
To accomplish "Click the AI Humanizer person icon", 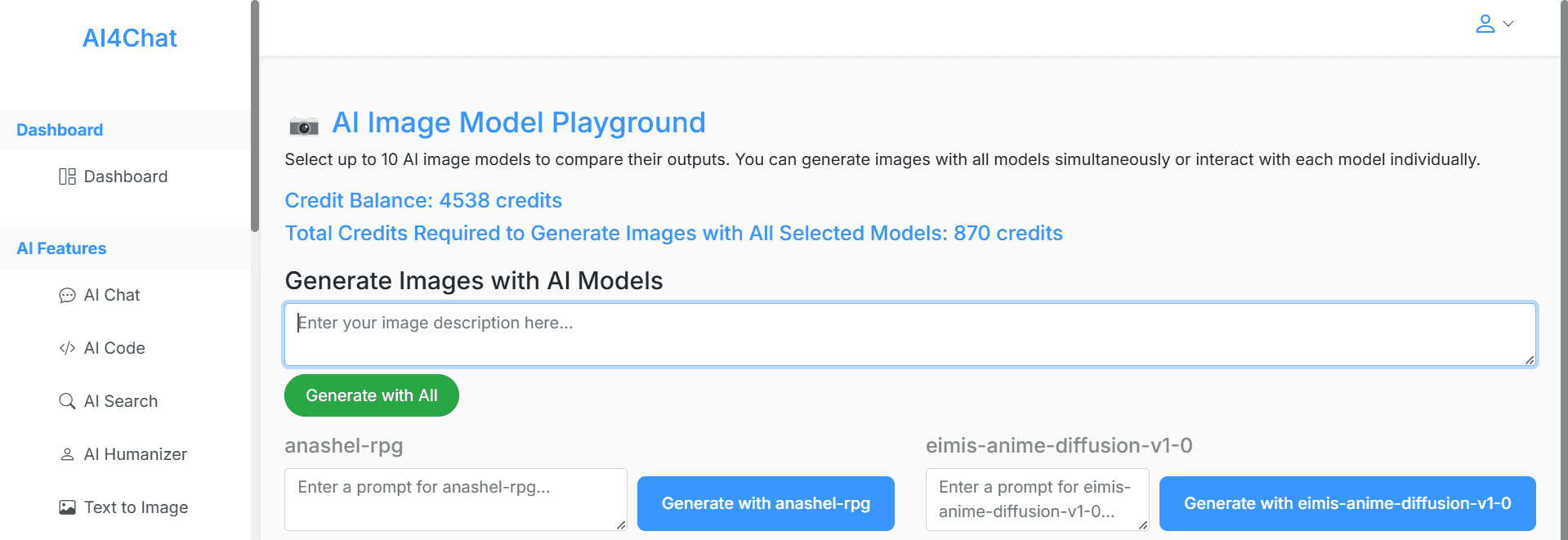I will pyautogui.click(x=67, y=454).
